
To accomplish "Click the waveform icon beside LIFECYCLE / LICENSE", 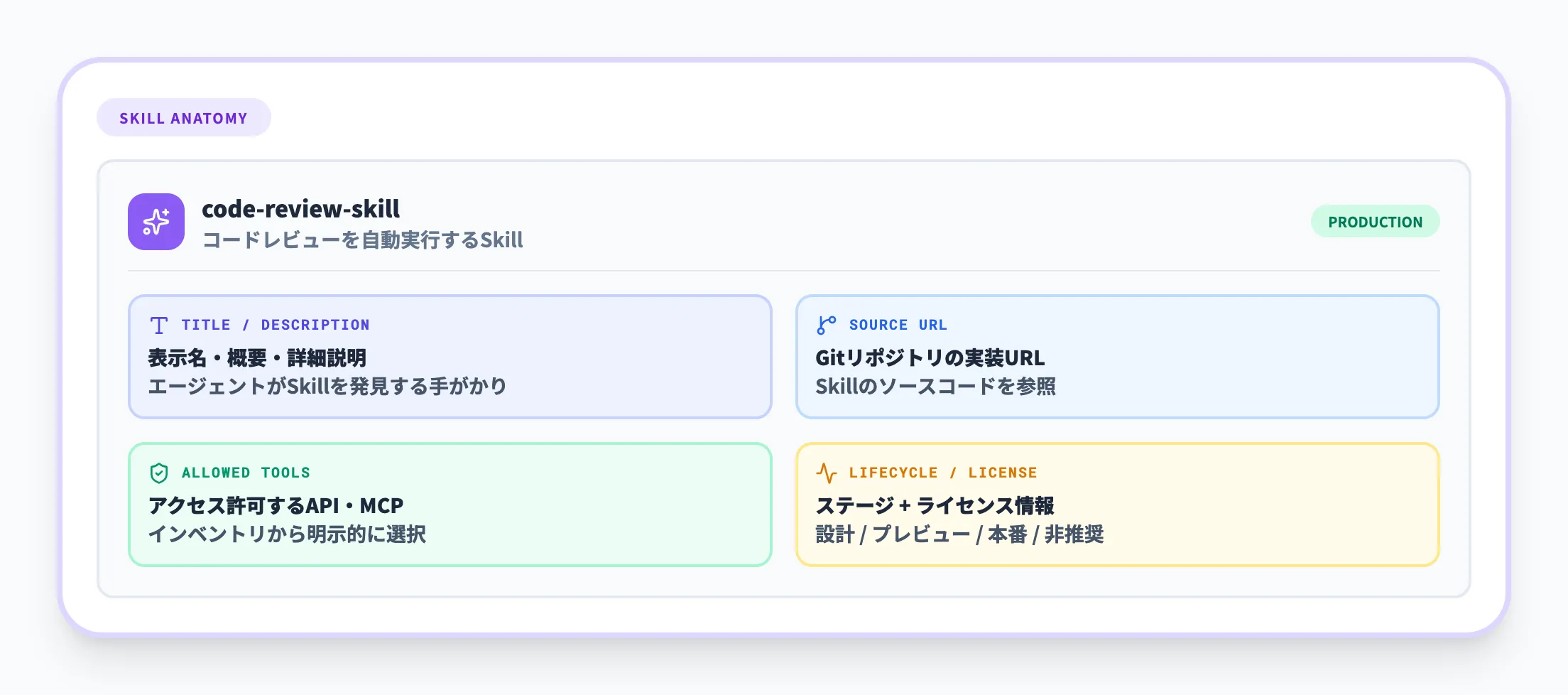I will [827, 472].
